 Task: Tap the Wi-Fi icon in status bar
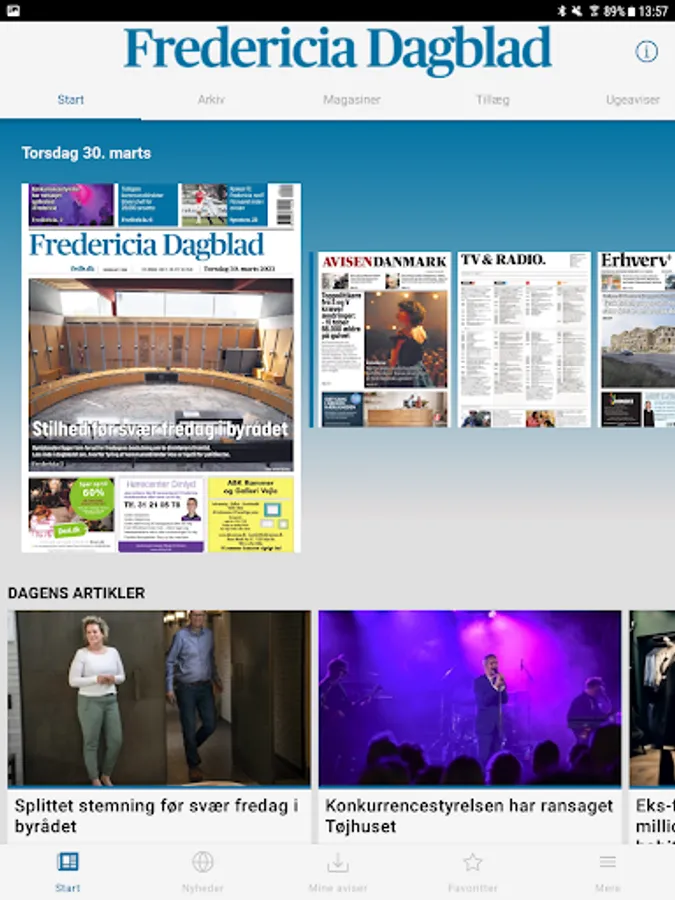[594, 10]
